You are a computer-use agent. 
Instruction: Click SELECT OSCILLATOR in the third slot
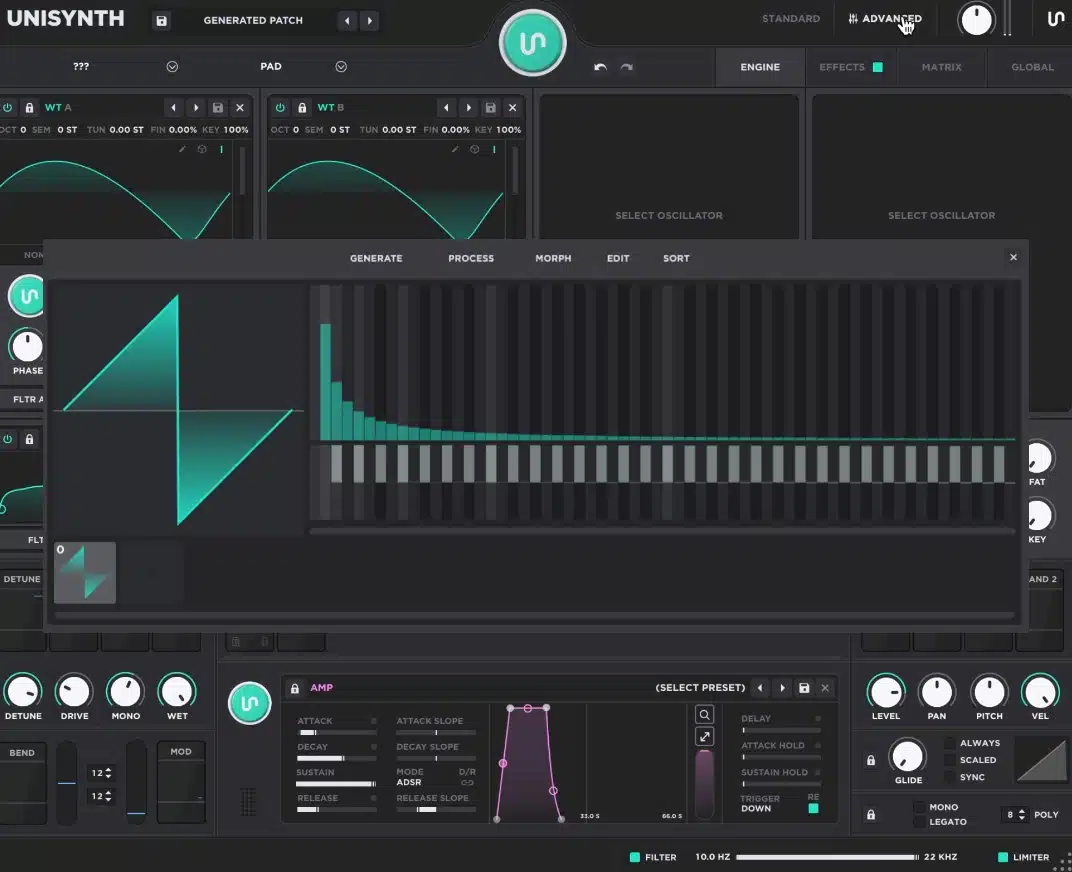click(x=668, y=215)
